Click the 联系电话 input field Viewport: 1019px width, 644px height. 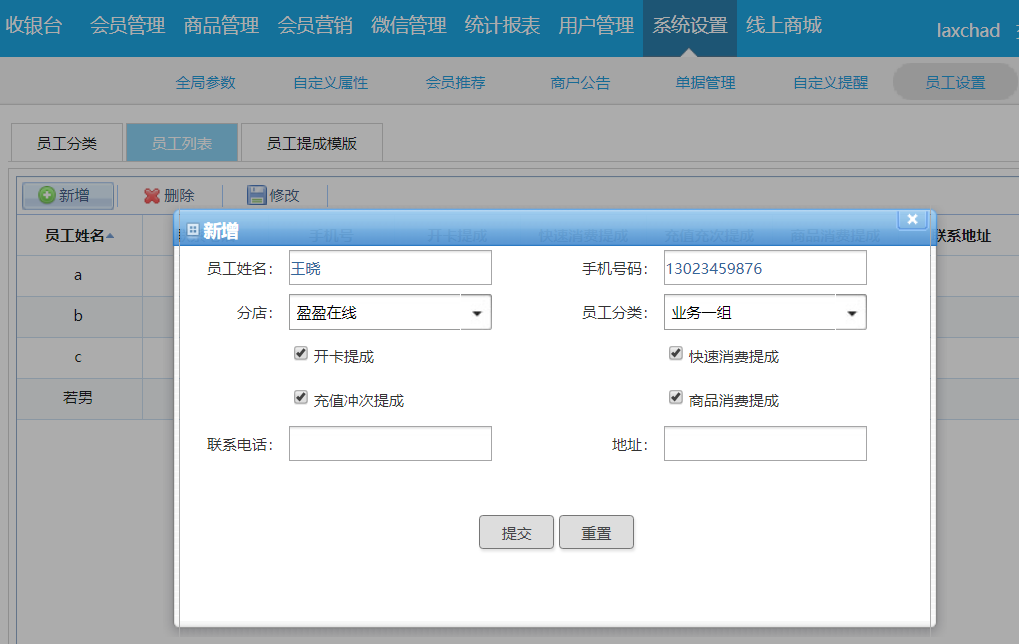tap(390, 444)
